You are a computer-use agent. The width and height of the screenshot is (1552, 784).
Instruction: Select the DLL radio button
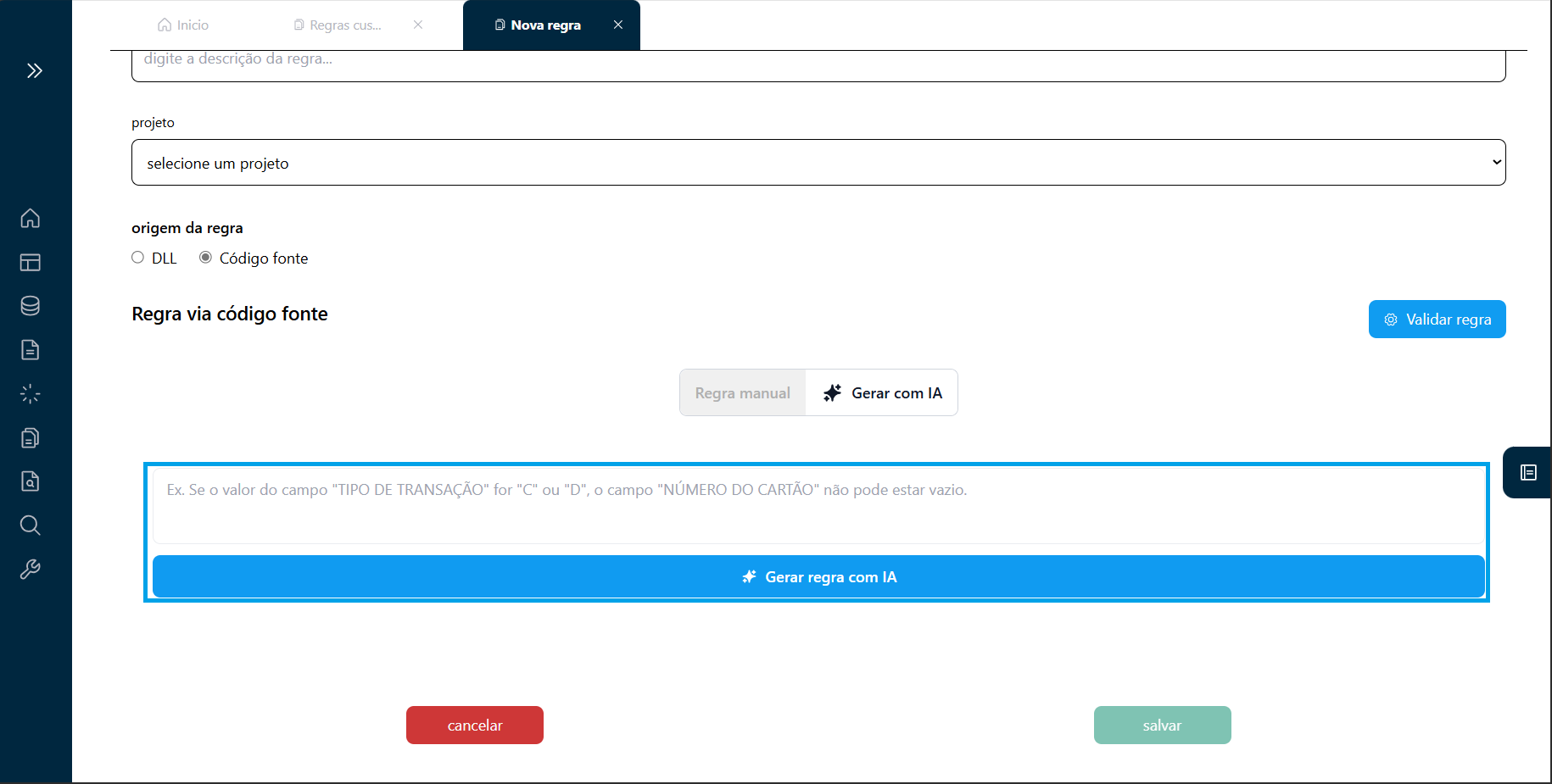[137, 257]
